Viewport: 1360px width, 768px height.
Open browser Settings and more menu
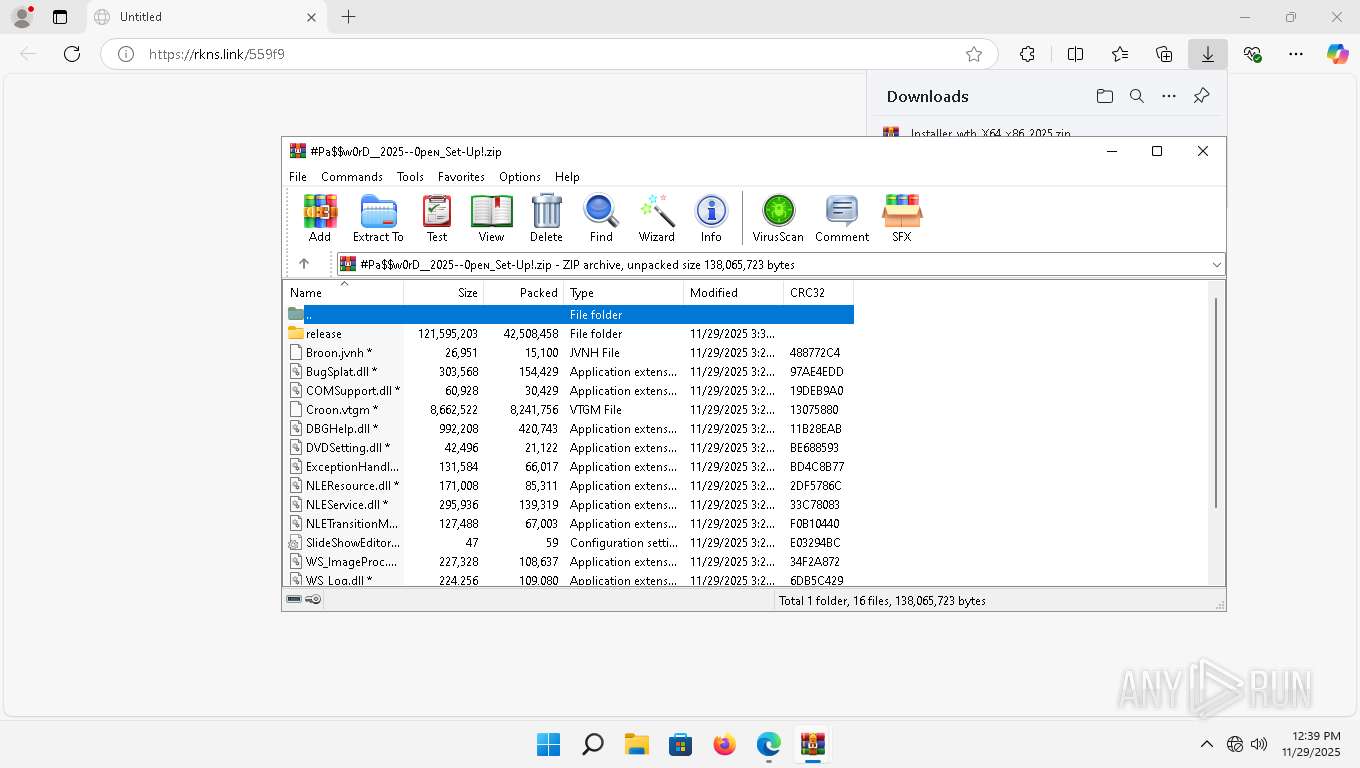click(x=1296, y=54)
